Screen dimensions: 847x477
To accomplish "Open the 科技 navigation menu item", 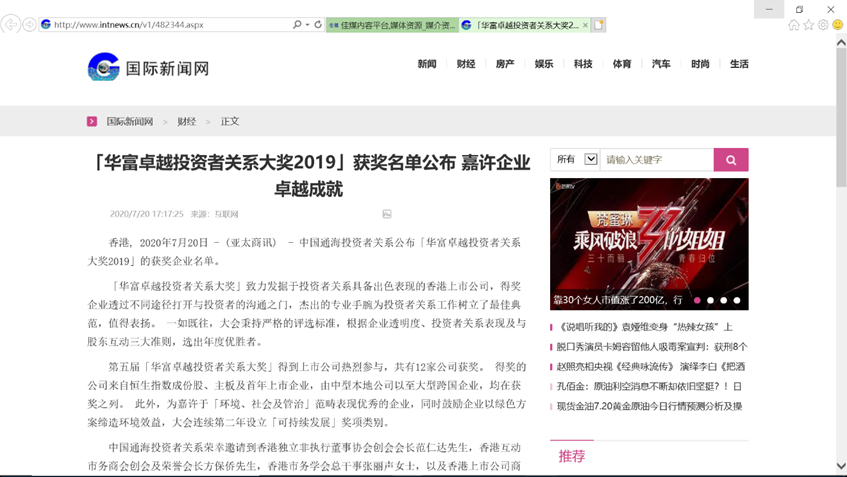I will point(583,64).
